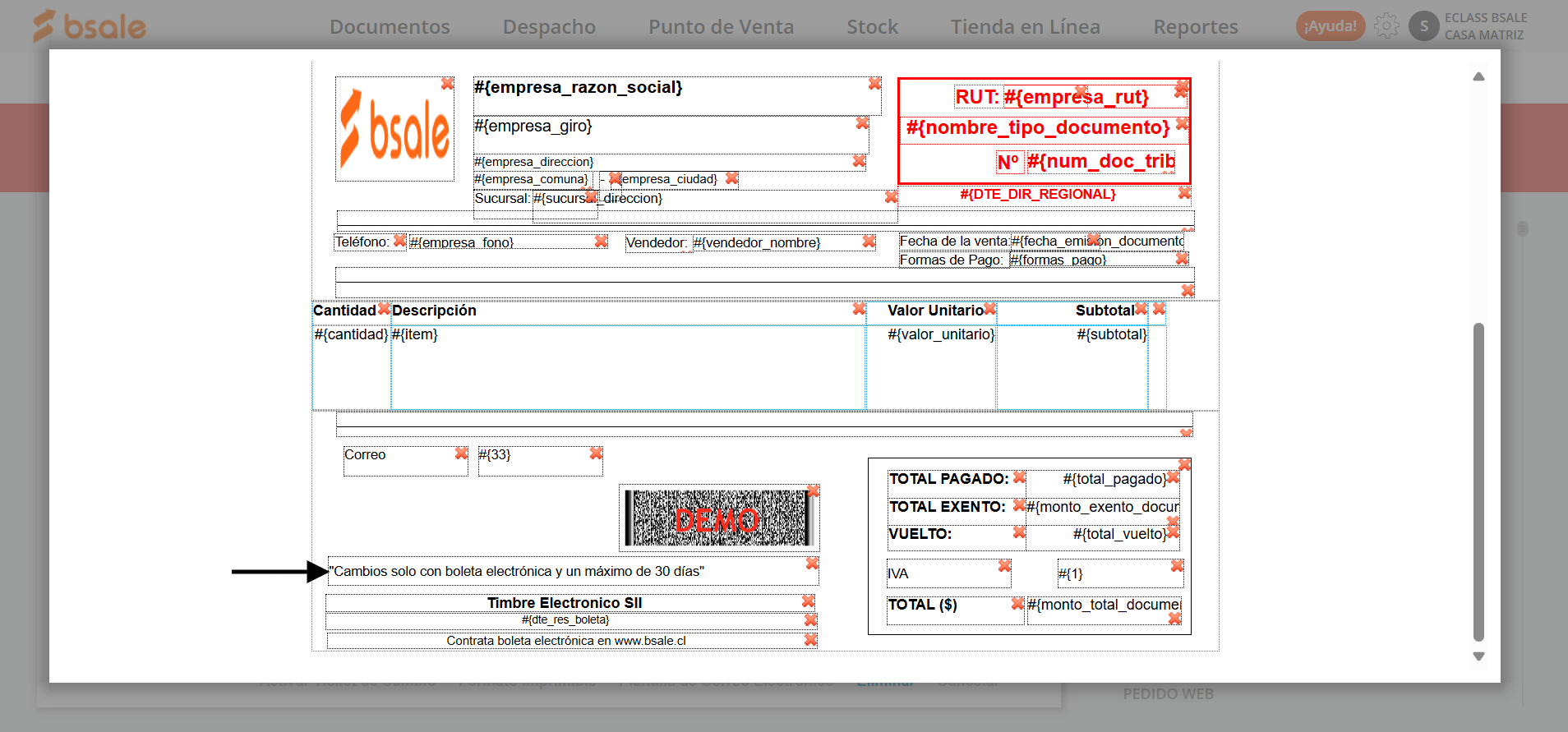Select the RUT: #{empresa_rut} text
This screenshot has height=732, width=1568.
coord(1051,97)
